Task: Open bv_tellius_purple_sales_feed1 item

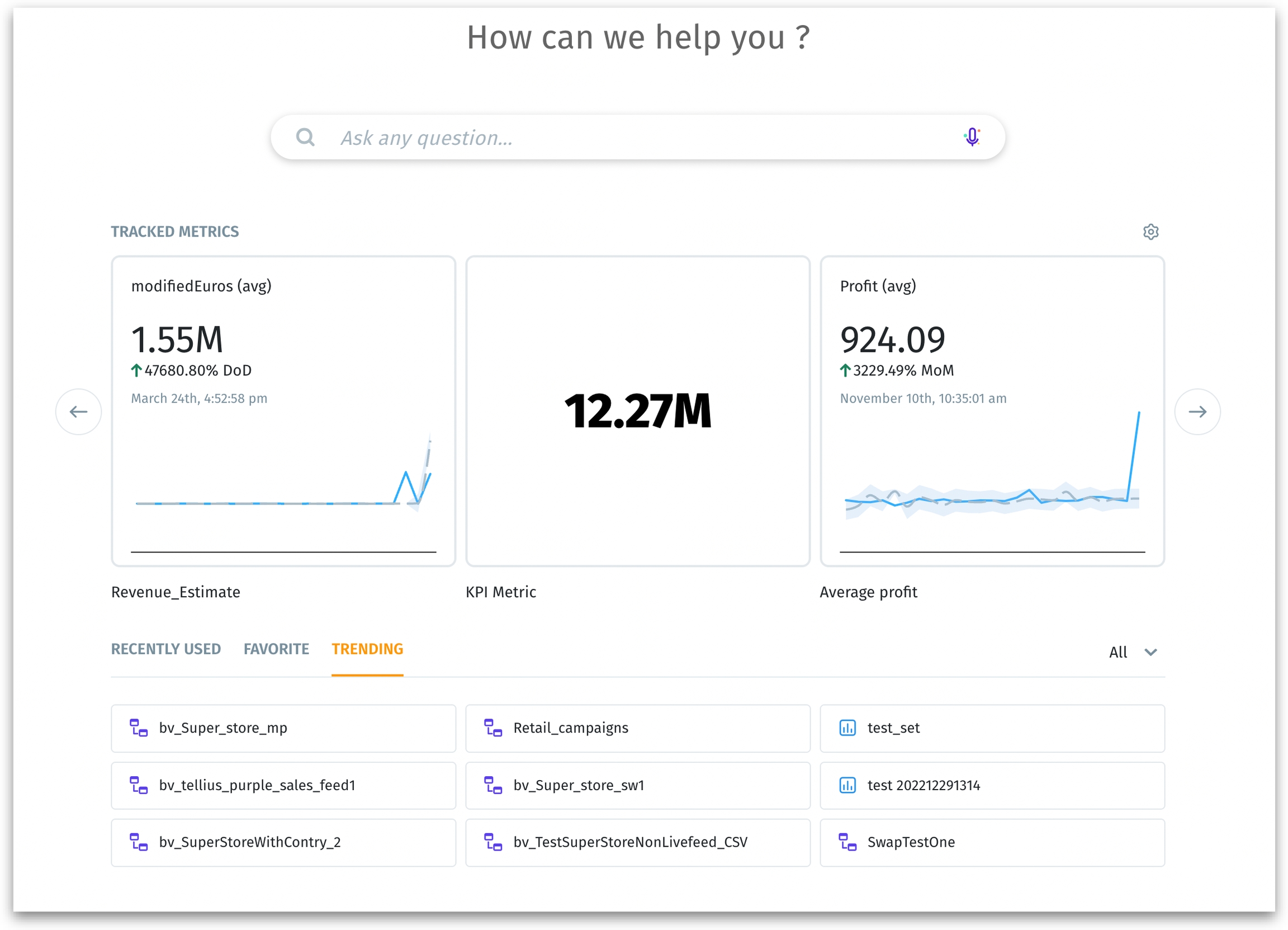Action: (x=283, y=785)
